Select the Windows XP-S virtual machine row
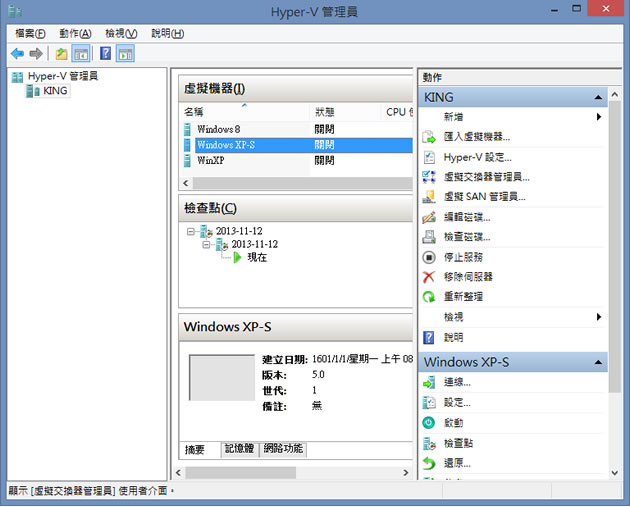This screenshot has height=507, width=630. 298,145
